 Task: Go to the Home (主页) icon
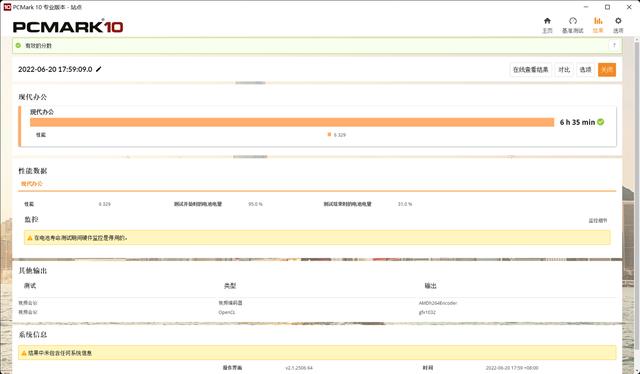pos(547,21)
